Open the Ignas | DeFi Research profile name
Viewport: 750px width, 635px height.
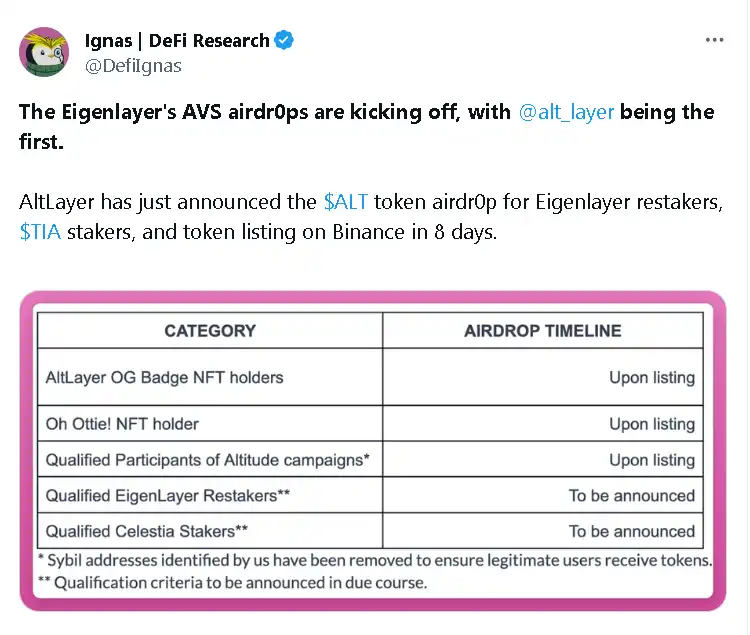pyautogui.click(x=175, y=41)
